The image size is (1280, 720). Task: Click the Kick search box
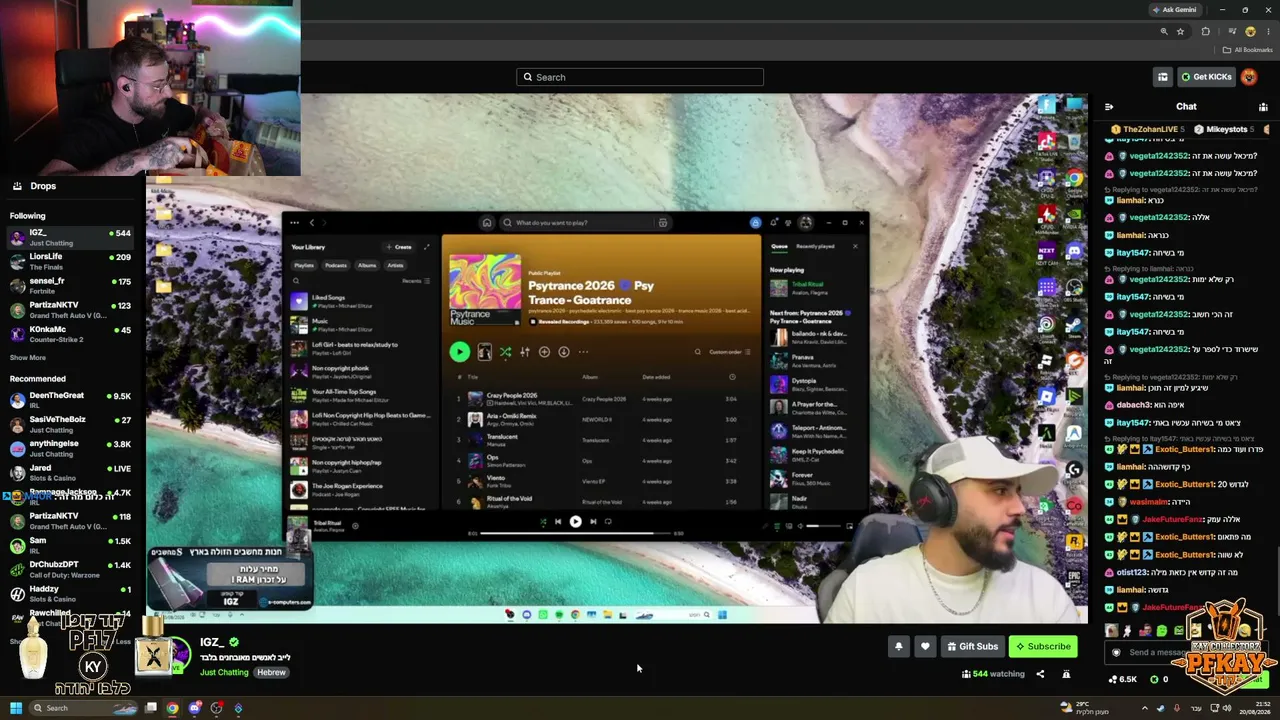(640, 77)
